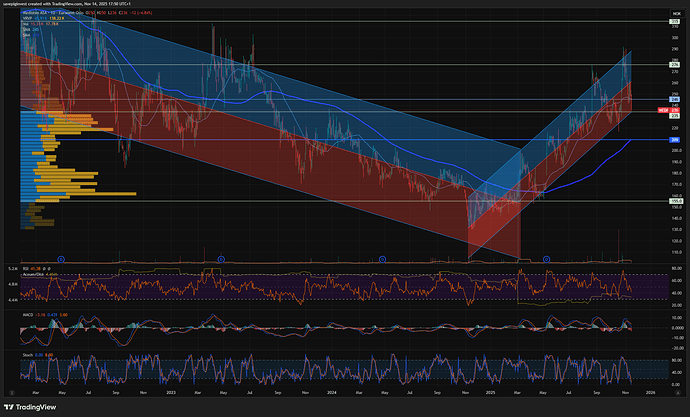
Task: Click the red MEDI price tag on price axis
Action: 661,109
